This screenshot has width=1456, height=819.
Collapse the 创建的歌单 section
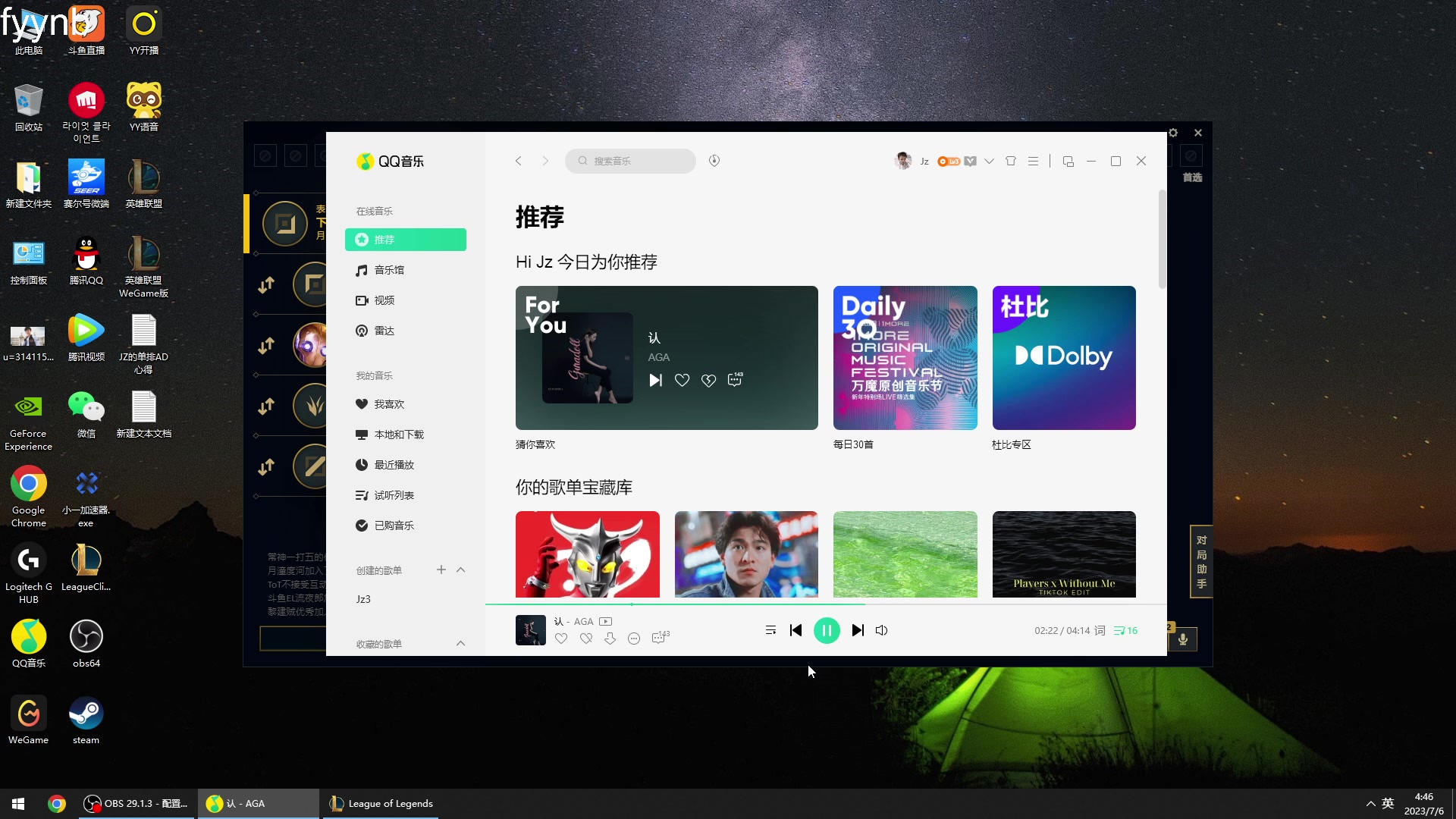[x=460, y=570]
